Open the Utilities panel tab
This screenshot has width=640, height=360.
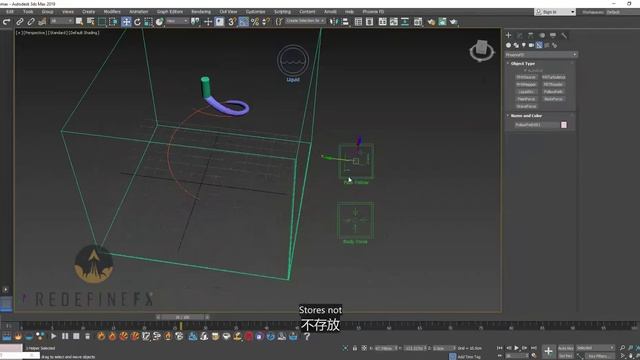point(564,36)
